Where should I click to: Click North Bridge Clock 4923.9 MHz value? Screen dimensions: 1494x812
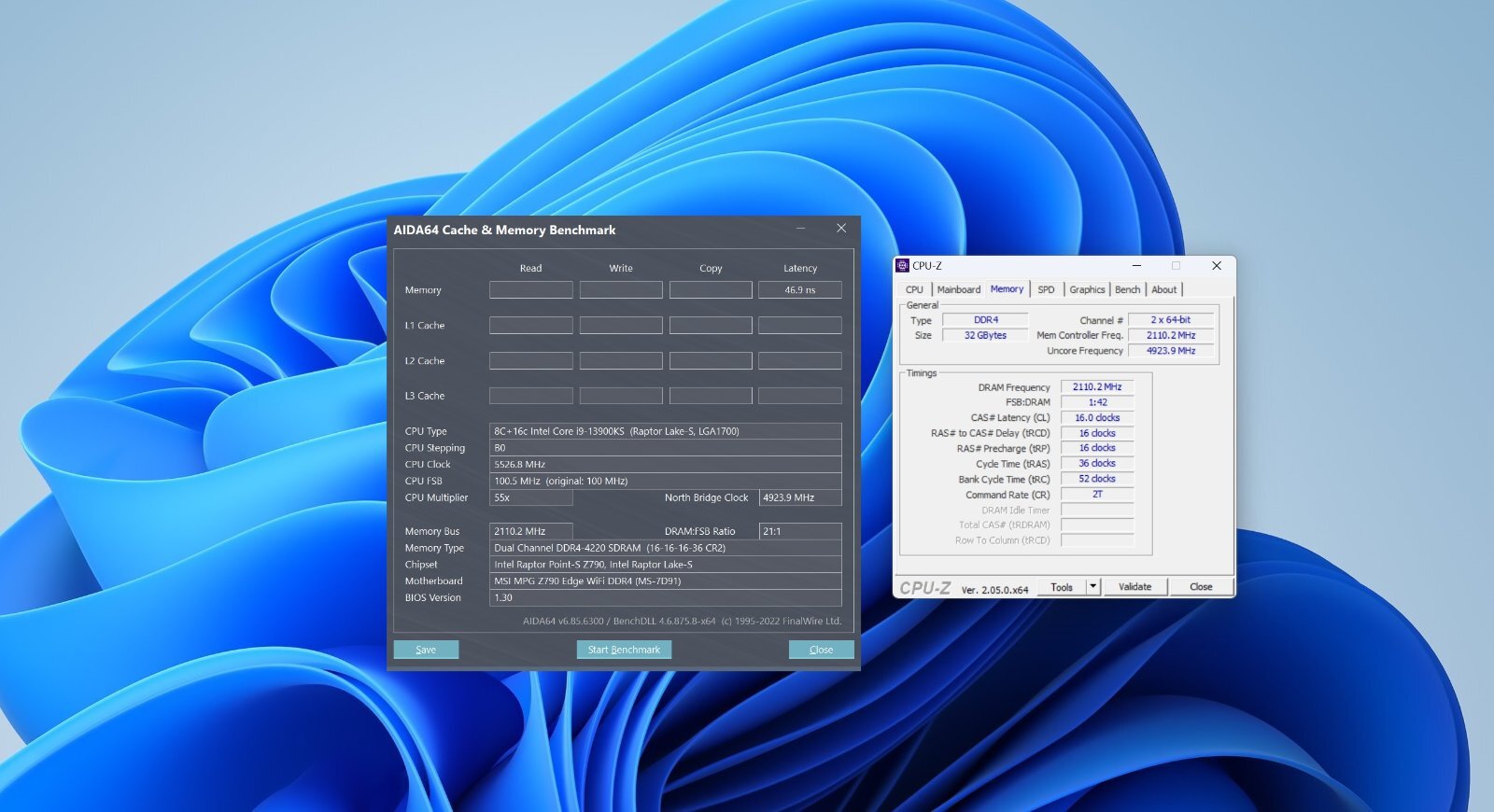(x=800, y=498)
